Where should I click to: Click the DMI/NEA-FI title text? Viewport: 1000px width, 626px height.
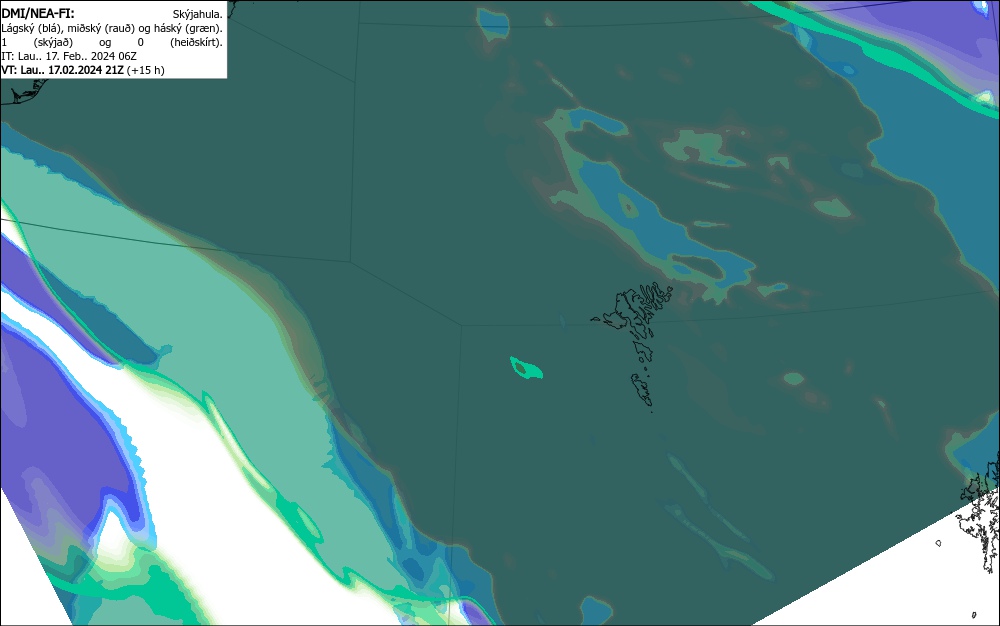[38, 13]
